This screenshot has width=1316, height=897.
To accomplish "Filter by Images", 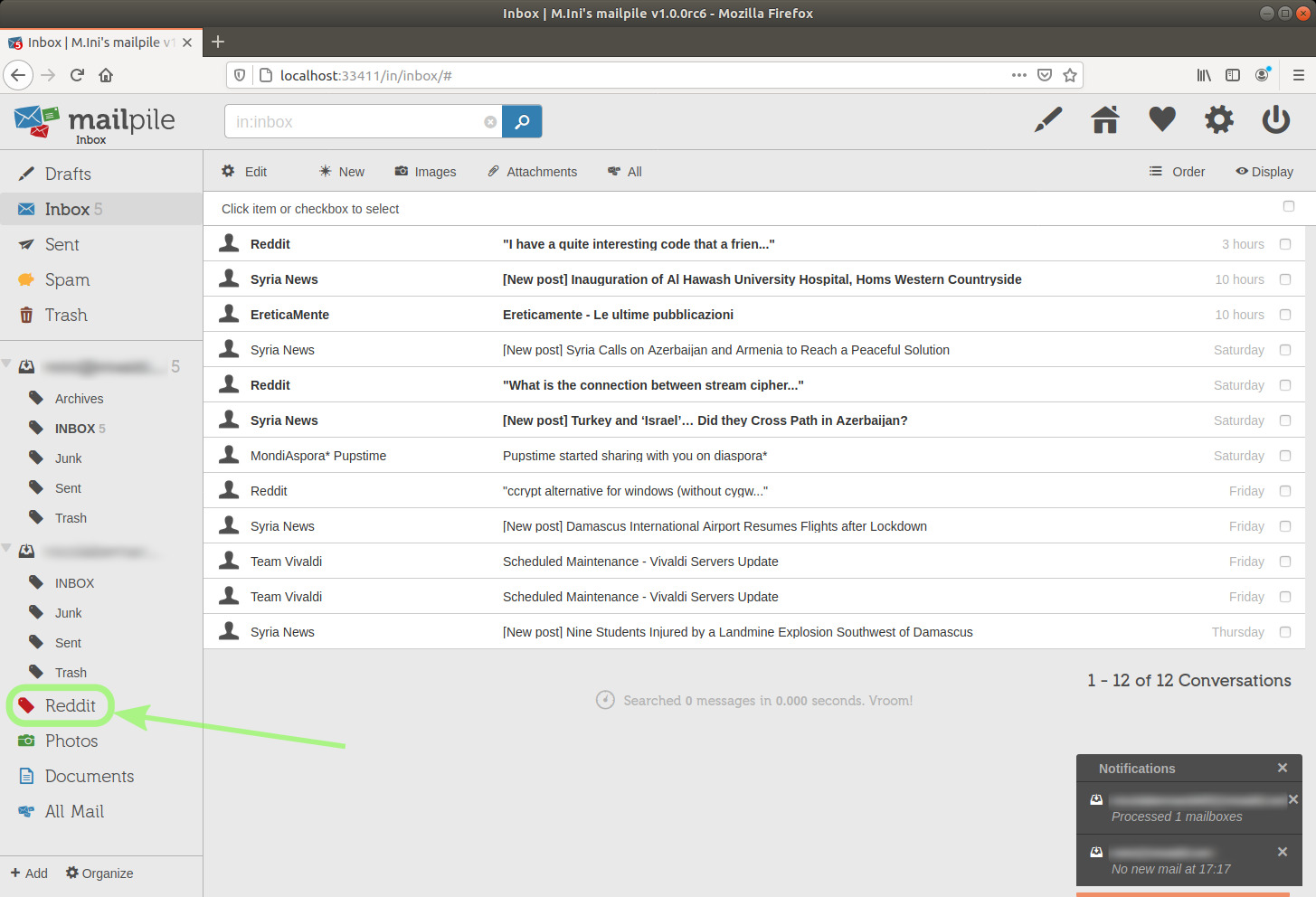I will pyautogui.click(x=425, y=172).
